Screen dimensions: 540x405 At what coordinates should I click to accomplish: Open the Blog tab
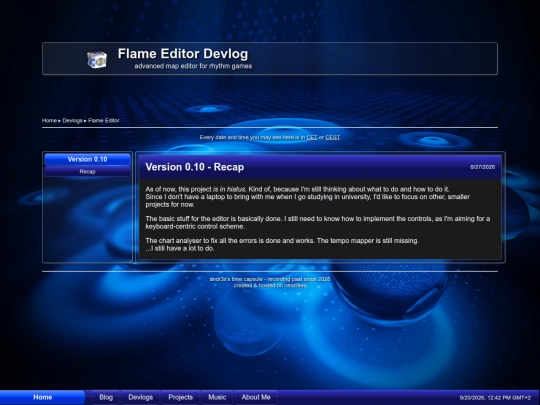click(106, 397)
